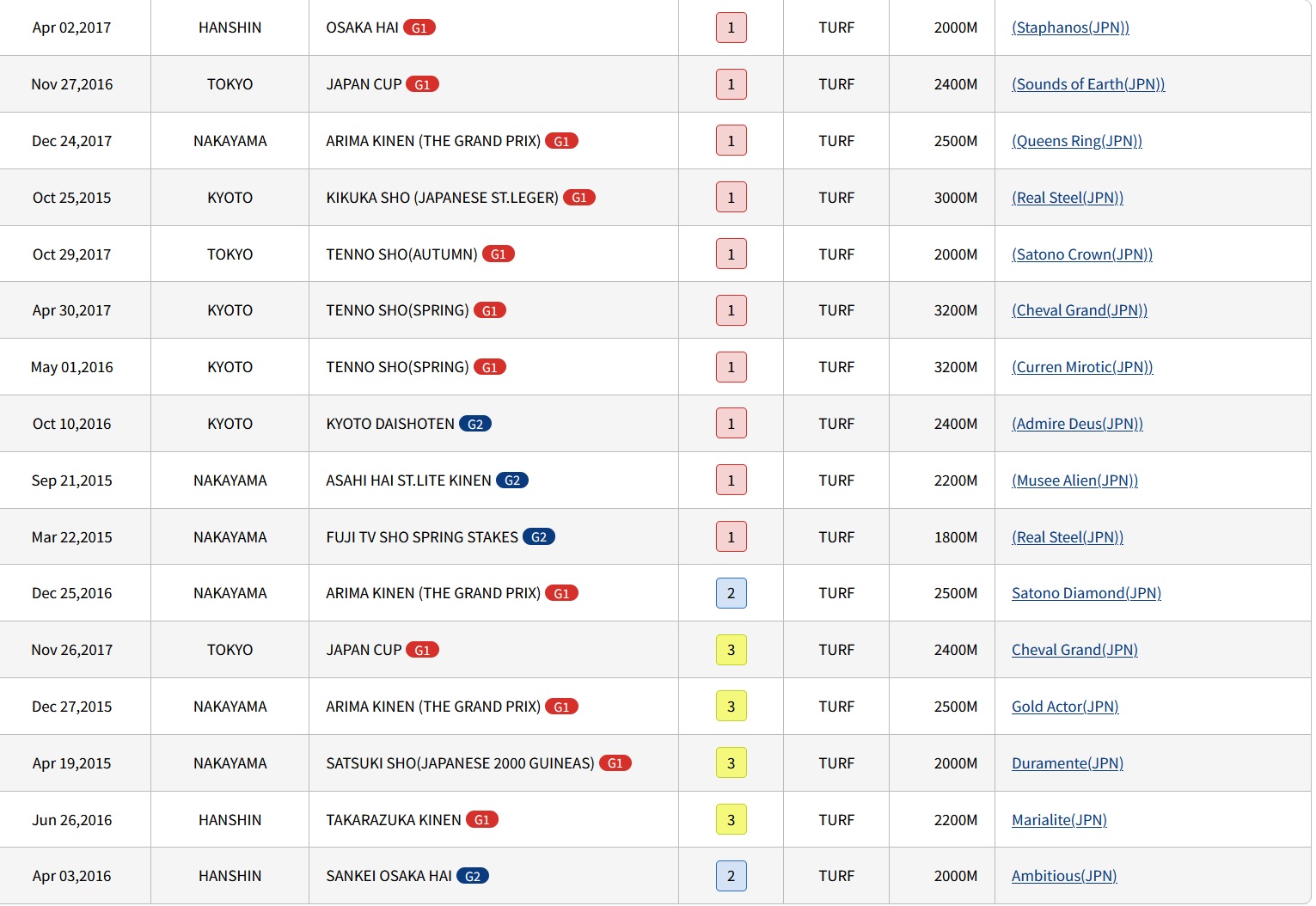Open the Marialite(JPN) link

tap(1059, 820)
